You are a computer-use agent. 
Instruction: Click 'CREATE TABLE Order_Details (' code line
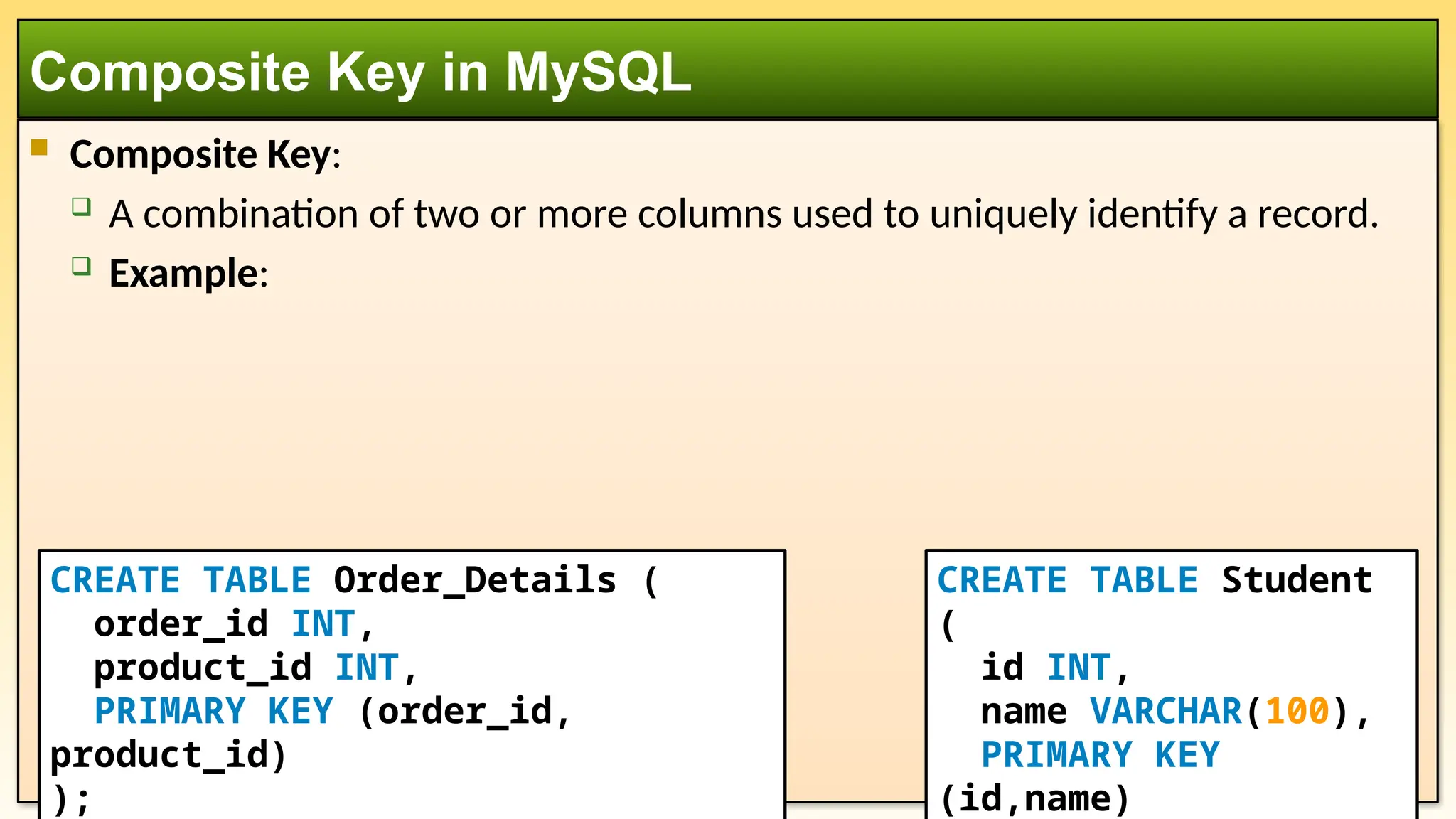[x=355, y=581]
